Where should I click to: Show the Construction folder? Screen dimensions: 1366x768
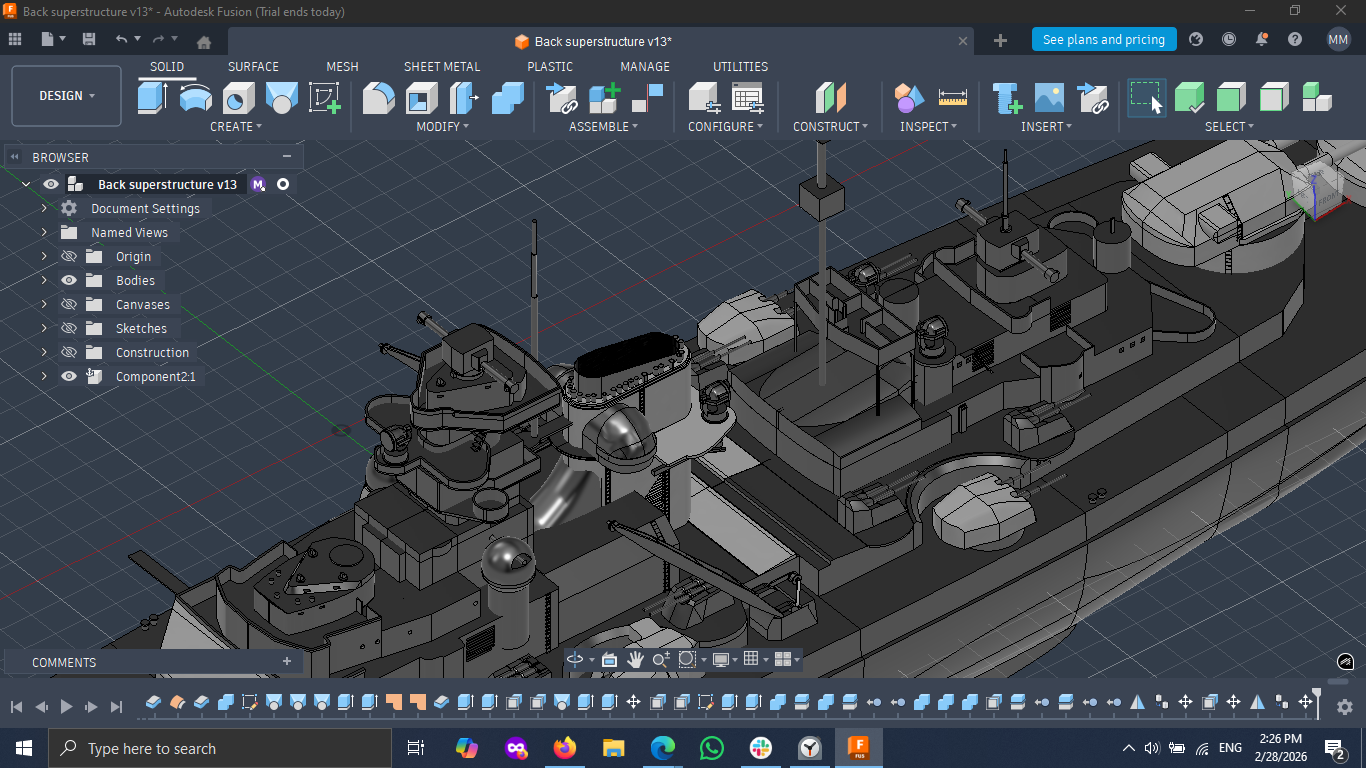click(69, 353)
